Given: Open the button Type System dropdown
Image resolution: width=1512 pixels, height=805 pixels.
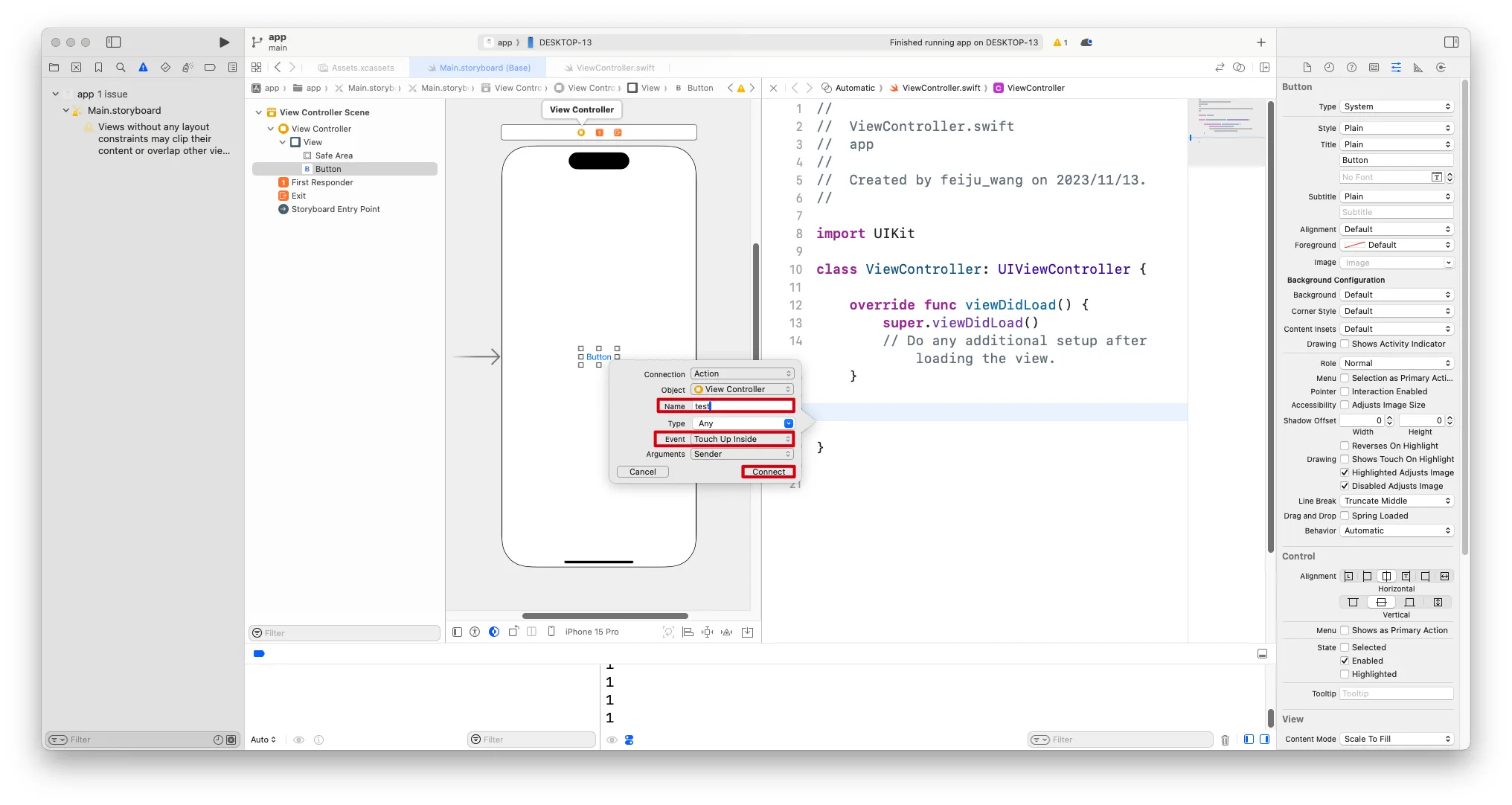Looking at the screenshot, I should pyautogui.click(x=1397, y=106).
